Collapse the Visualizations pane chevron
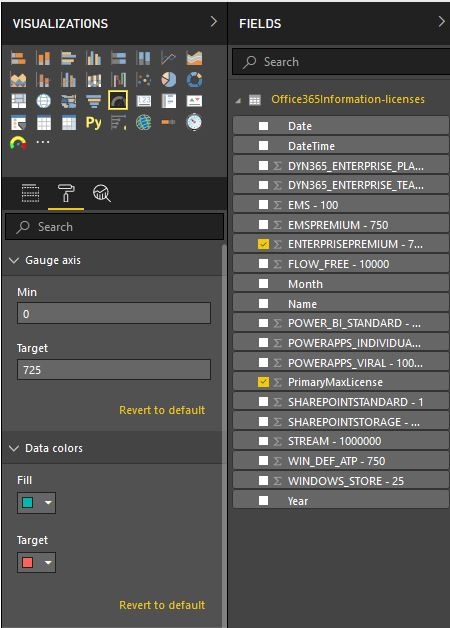Screen dimensions: 450x628 (214, 22)
